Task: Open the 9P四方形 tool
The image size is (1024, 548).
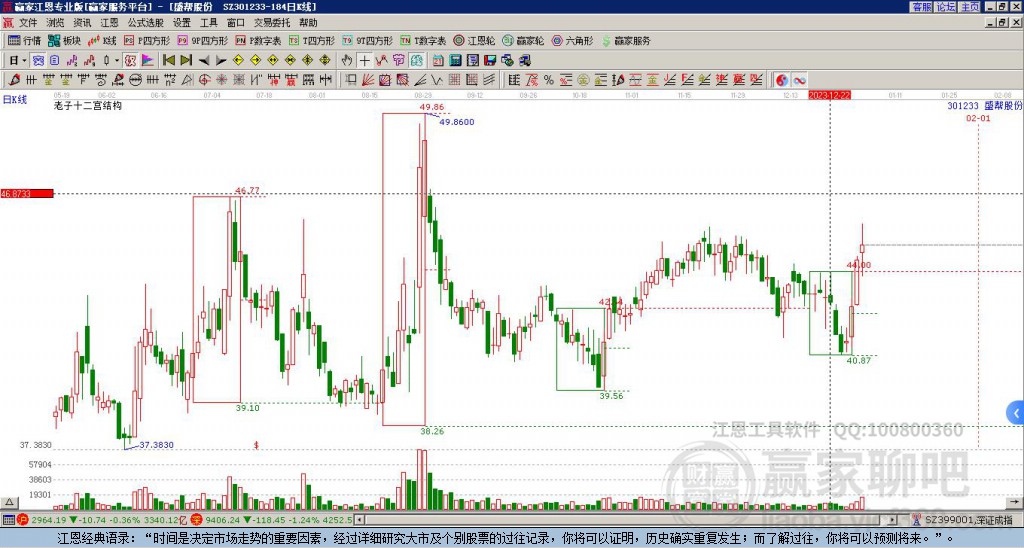Action: click(x=202, y=40)
